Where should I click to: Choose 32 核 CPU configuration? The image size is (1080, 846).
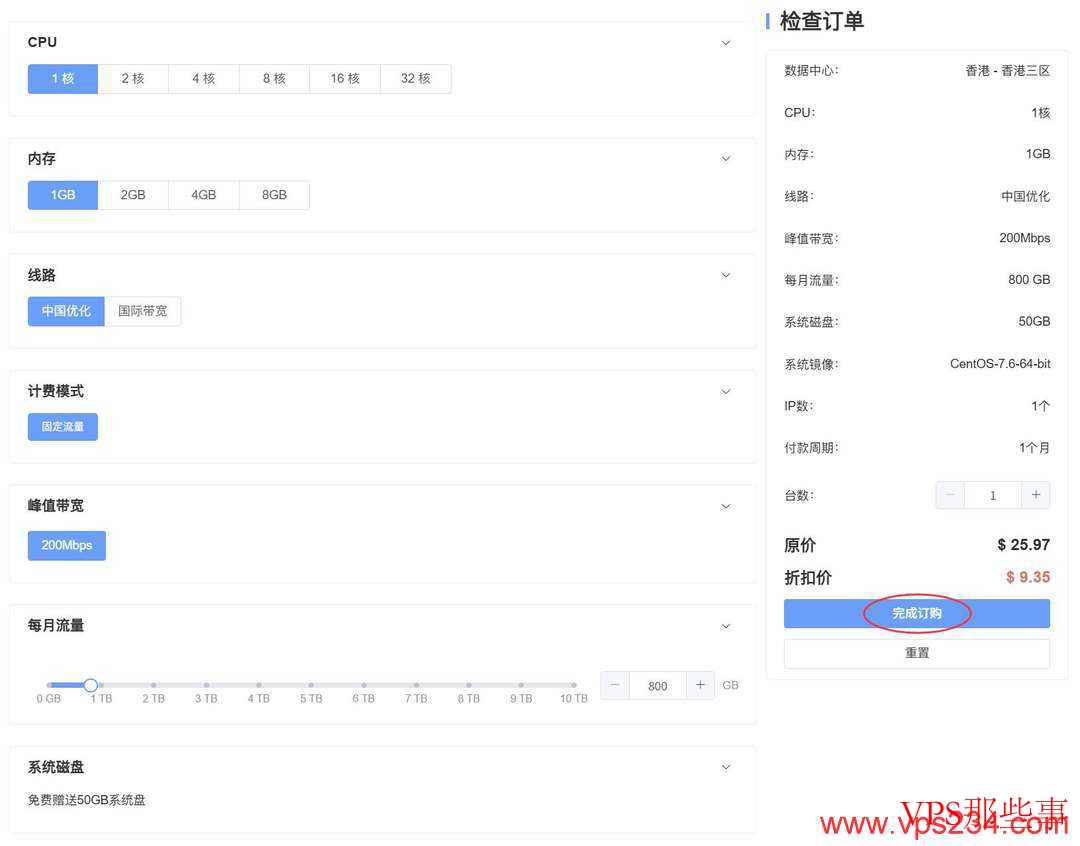415,78
